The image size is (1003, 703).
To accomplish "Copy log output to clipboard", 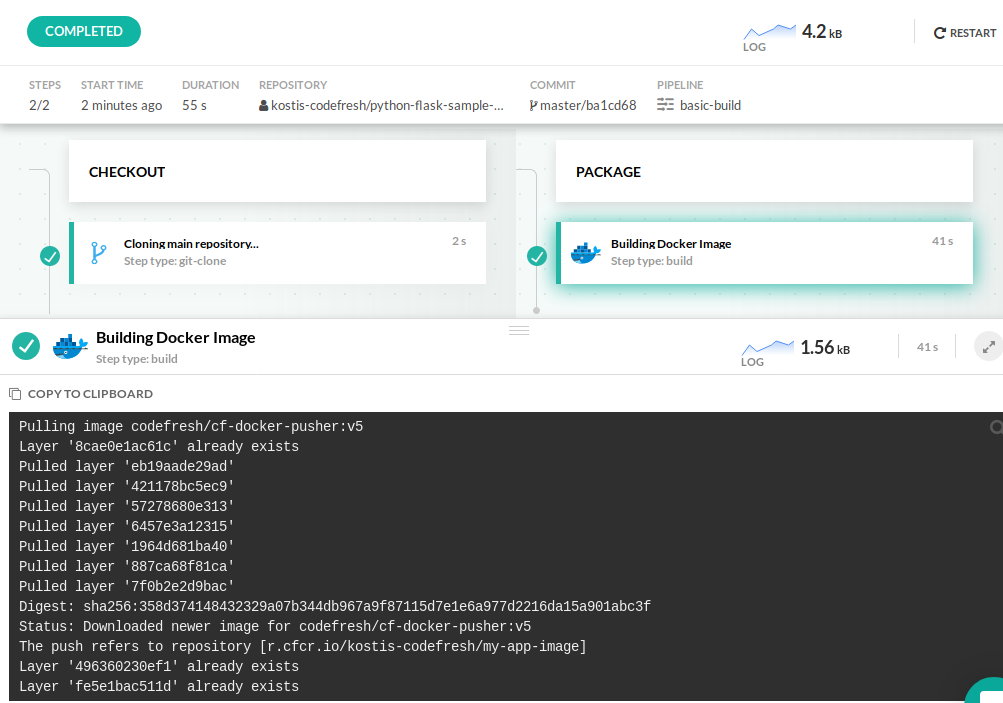I will coord(81,394).
